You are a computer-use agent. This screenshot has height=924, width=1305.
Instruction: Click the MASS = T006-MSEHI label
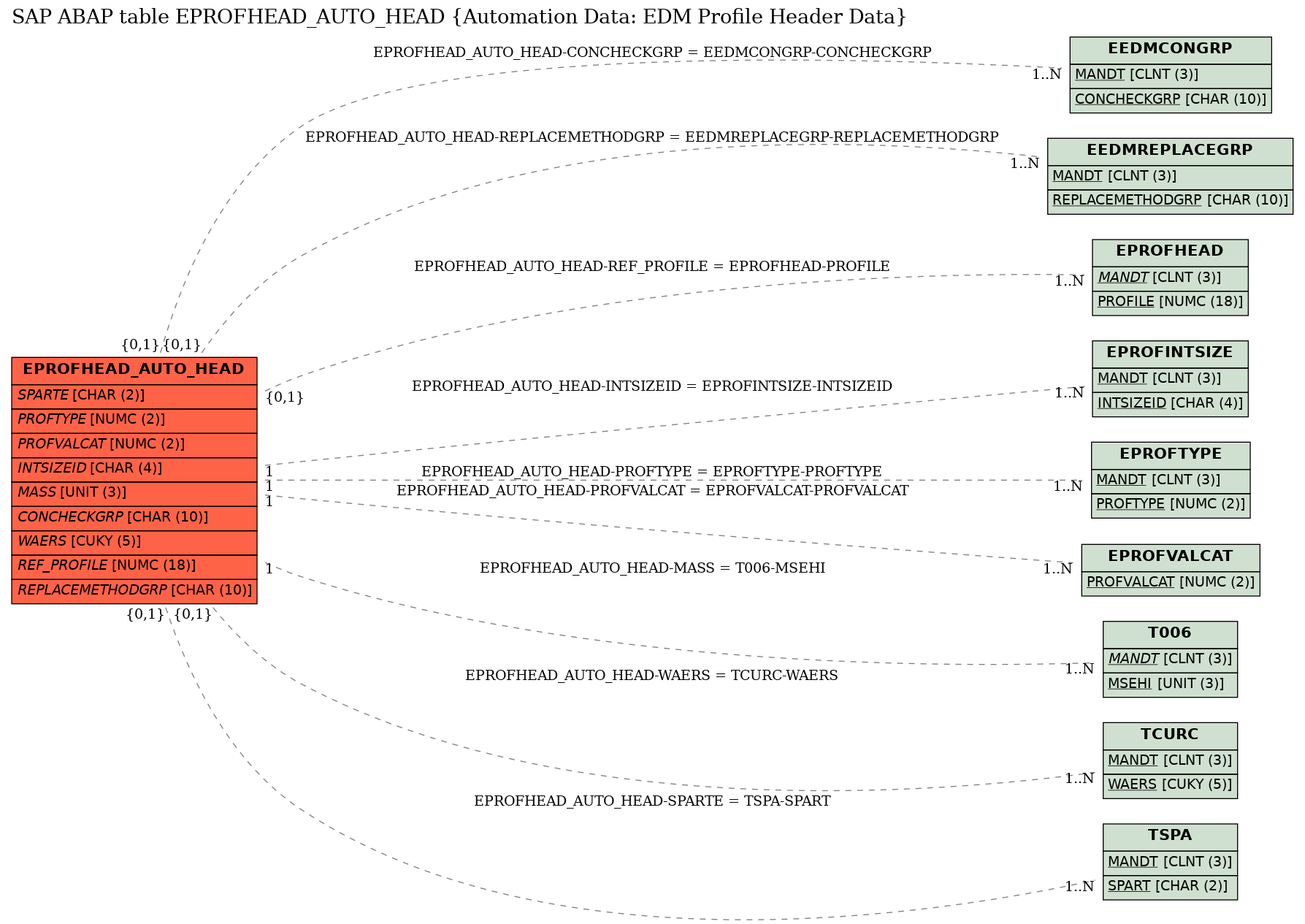pos(652,568)
